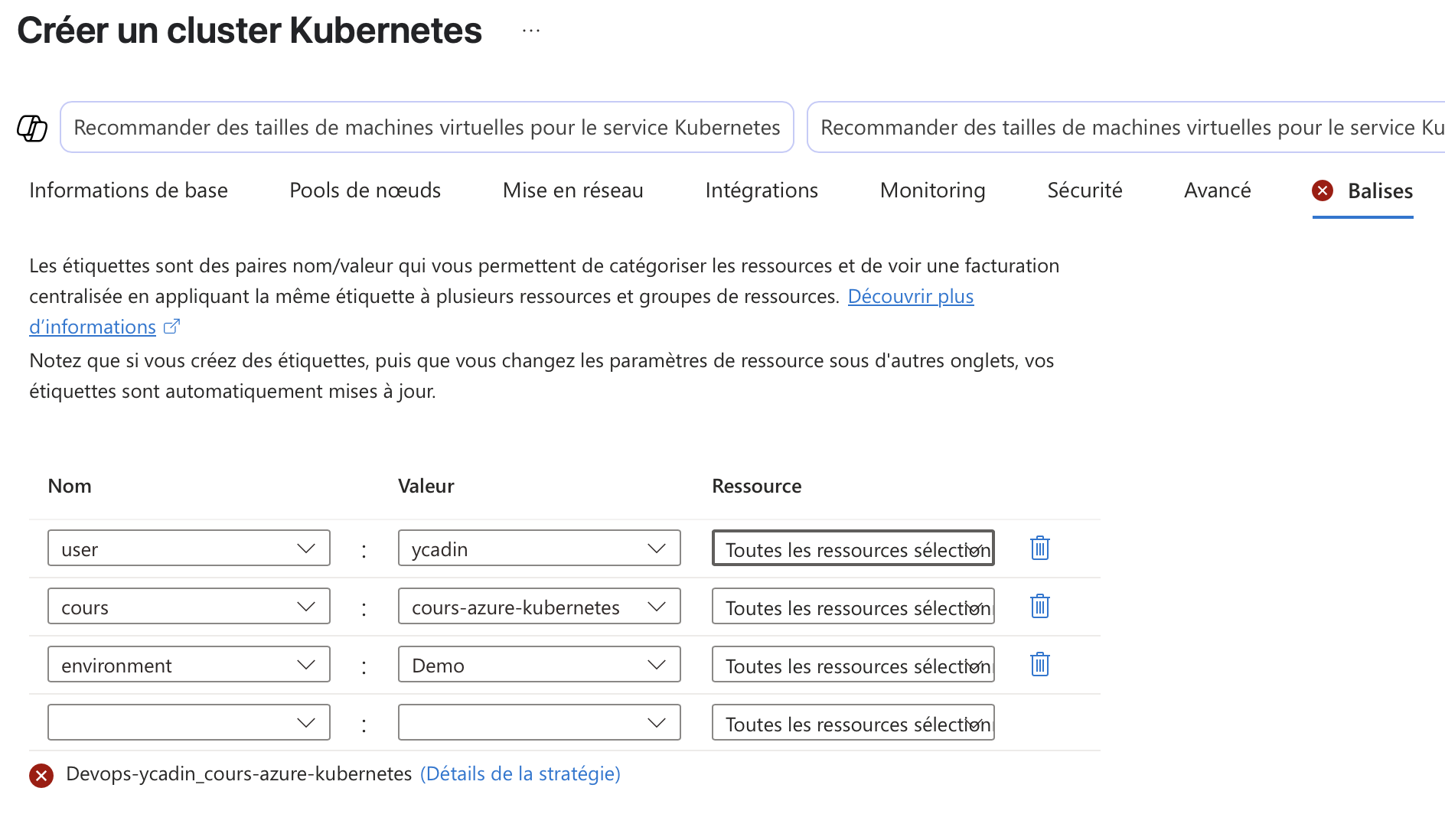Follow the Découvrir plus d'informations link
Viewport: 1445px width, 840px height.
click(910, 297)
